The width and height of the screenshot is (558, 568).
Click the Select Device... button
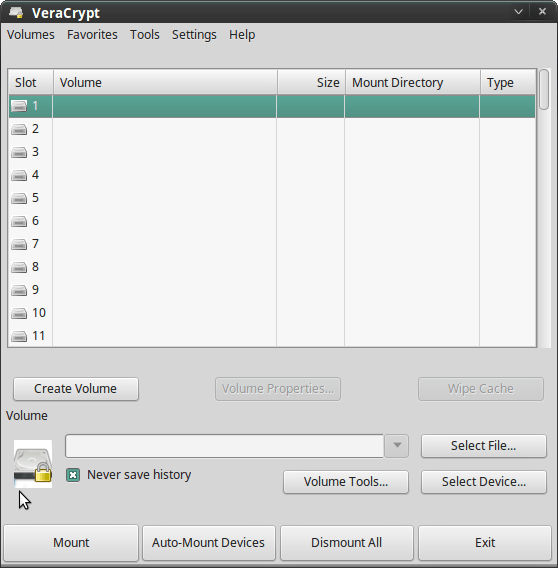[x=483, y=482]
